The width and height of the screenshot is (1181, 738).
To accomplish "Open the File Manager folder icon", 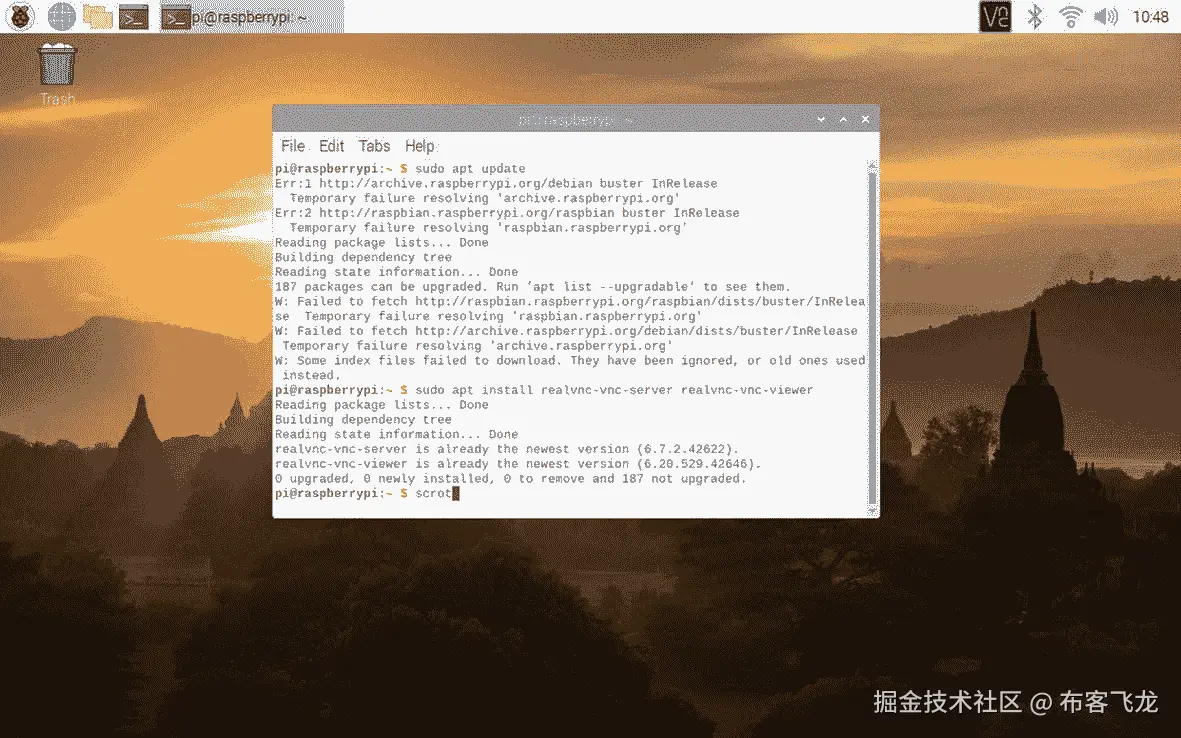I will [97, 16].
